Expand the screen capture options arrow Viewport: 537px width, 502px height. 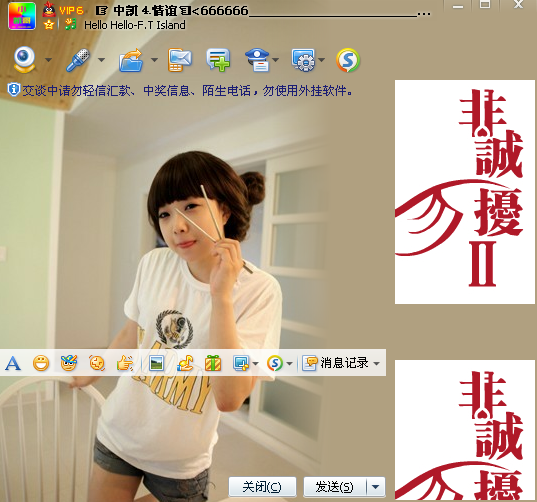[x=255, y=363]
